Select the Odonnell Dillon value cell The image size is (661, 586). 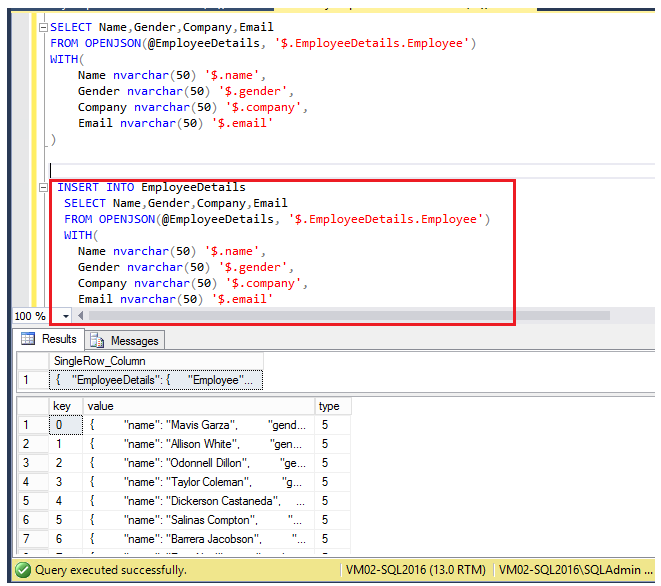coord(199,463)
